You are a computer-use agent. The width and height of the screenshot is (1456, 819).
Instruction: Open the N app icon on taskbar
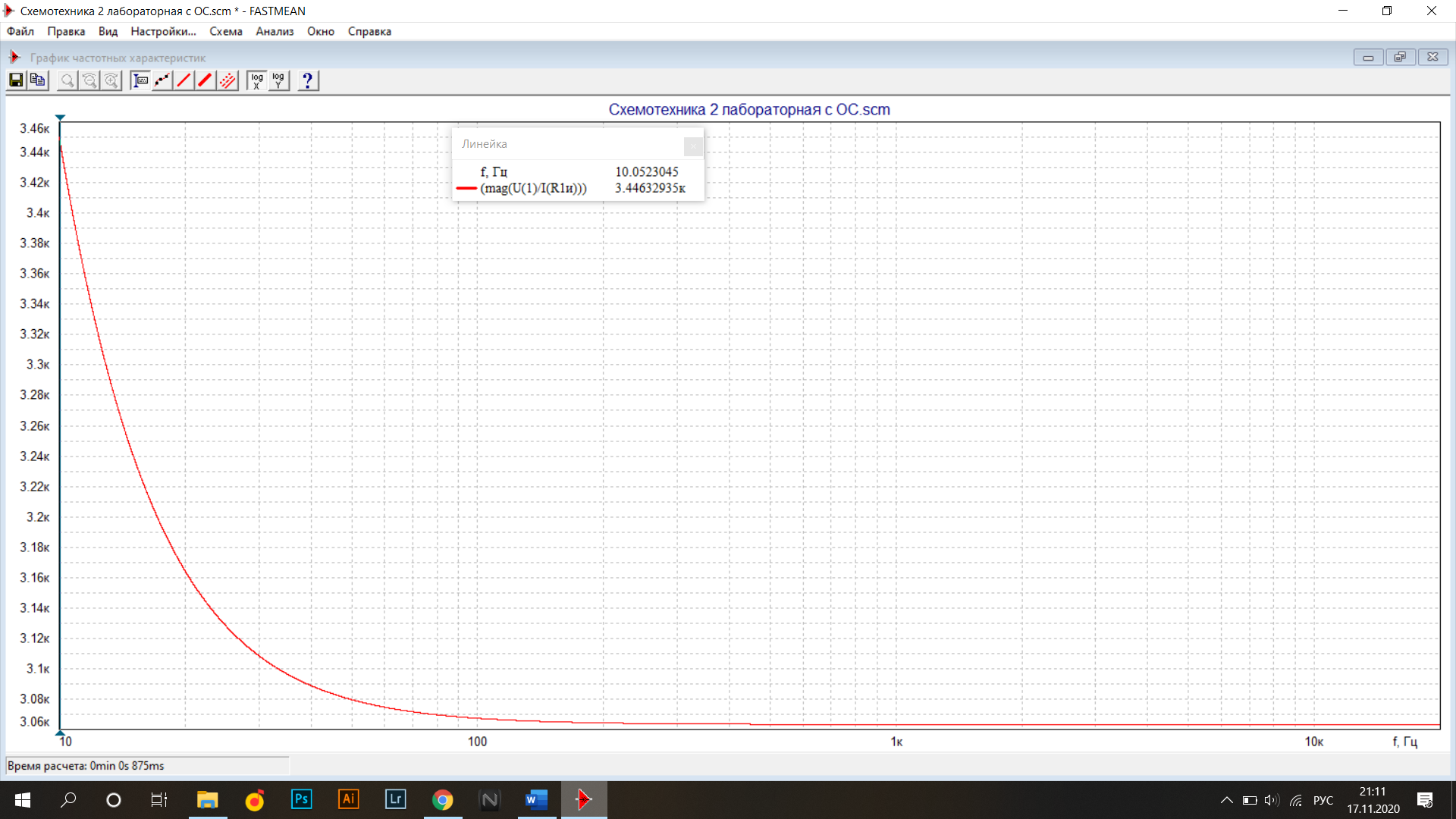point(490,800)
